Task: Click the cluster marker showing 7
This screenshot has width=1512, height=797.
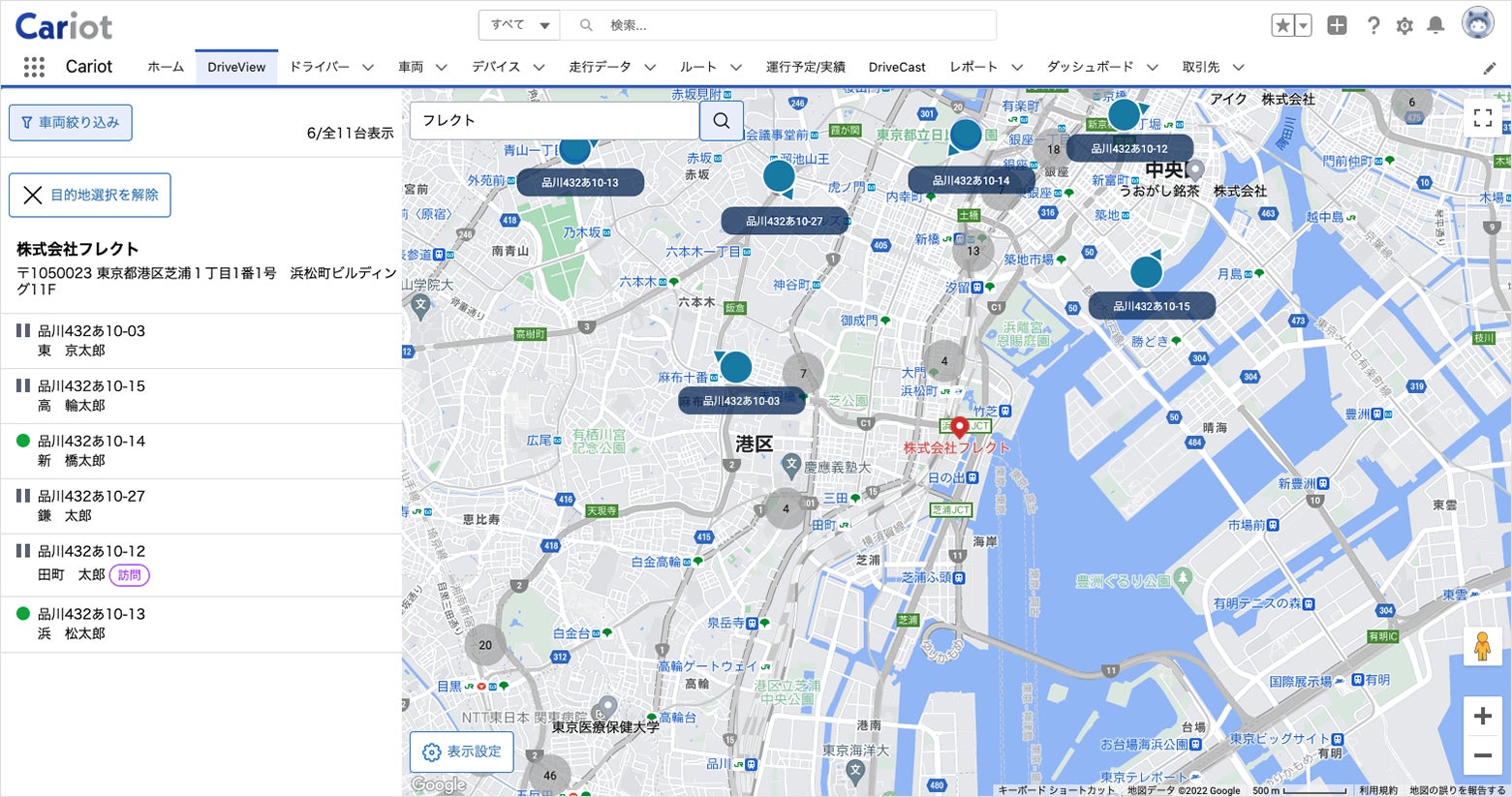Action: point(803,373)
